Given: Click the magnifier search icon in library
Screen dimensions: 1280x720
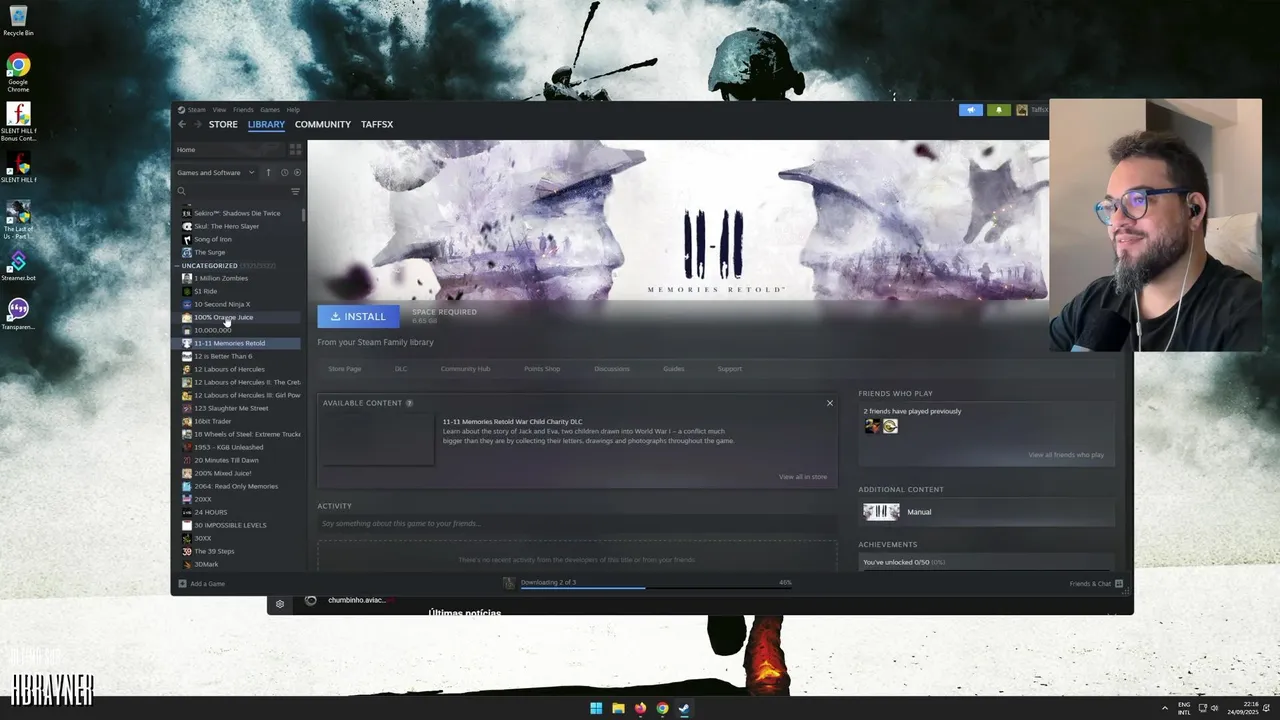Looking at the screenshot, I should pyautogui.click(x=181, y=191).
